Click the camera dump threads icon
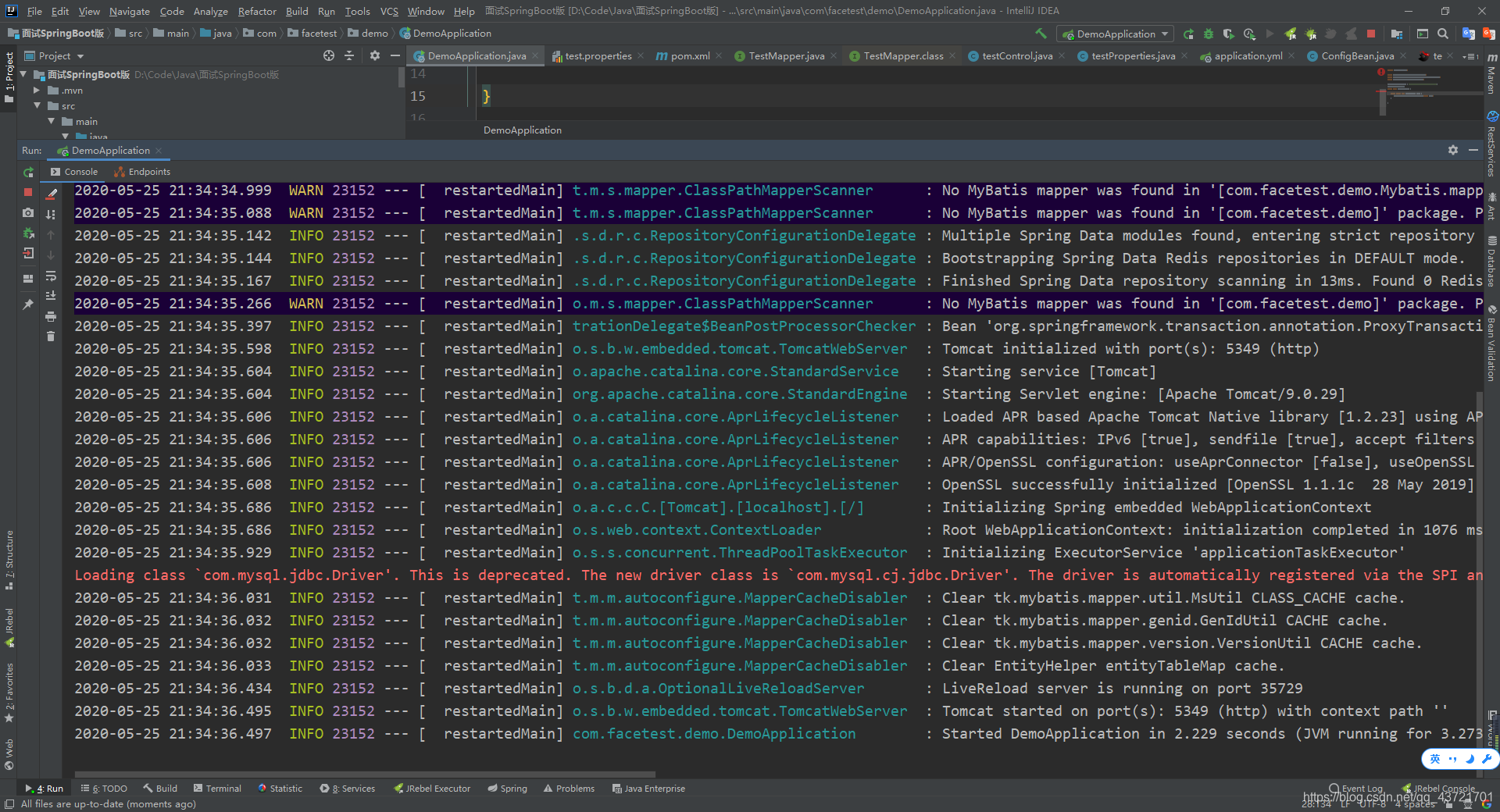 pyautogui.click(x=28, y=212)
